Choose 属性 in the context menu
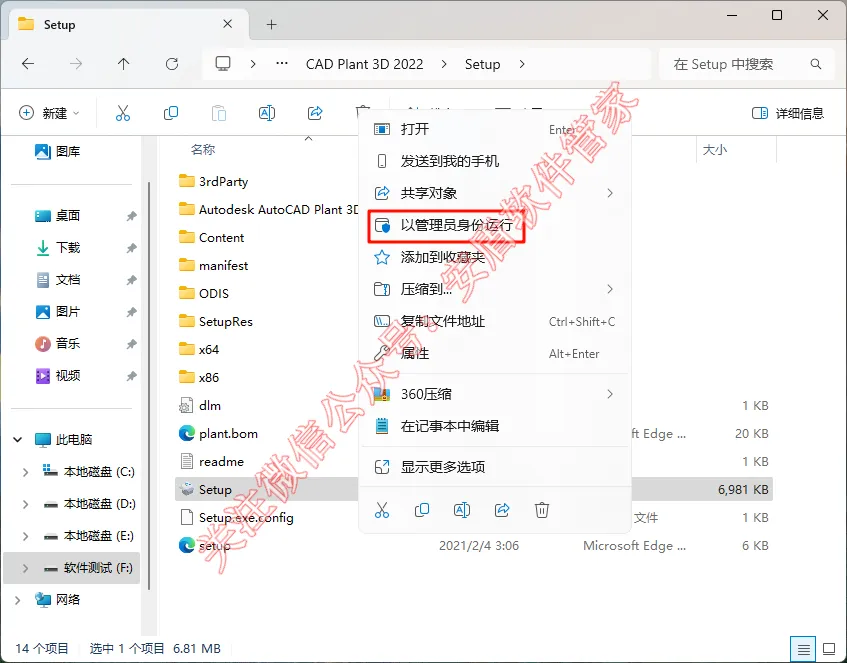The image size is (847, 663). [495, 353]
